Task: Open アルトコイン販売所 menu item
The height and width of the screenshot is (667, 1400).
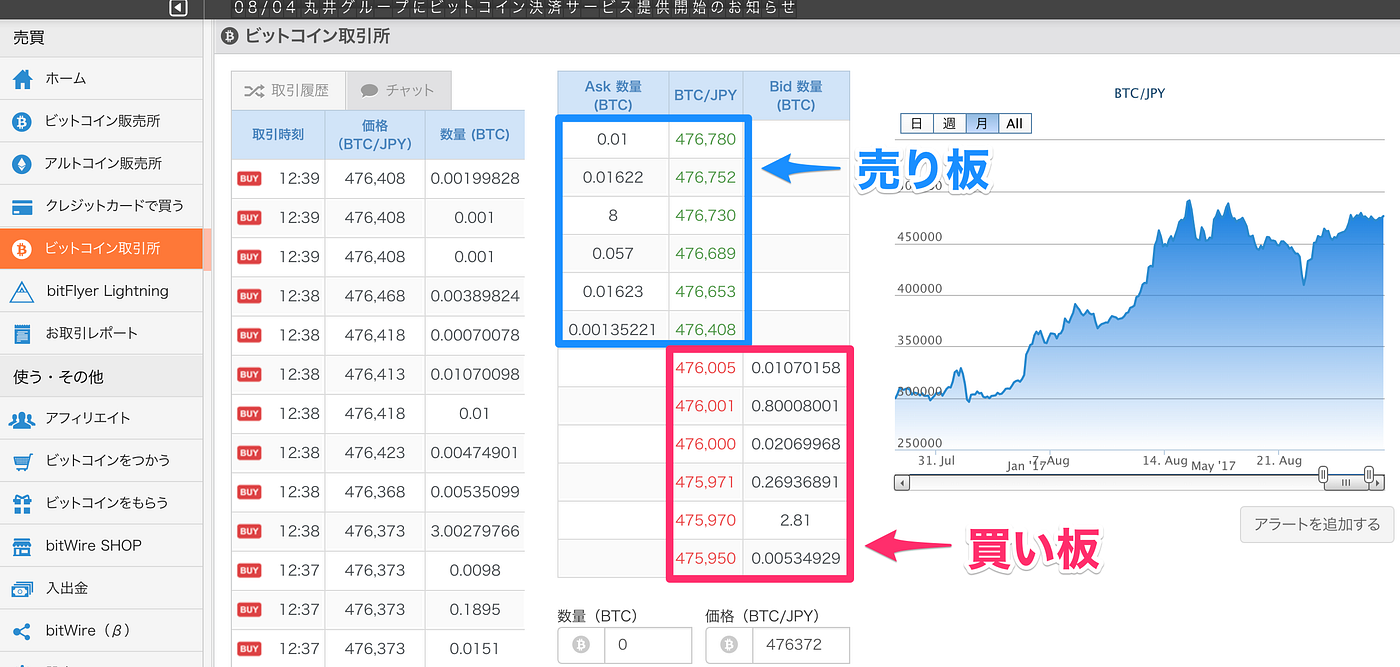Action: click(x=100, y=164)
